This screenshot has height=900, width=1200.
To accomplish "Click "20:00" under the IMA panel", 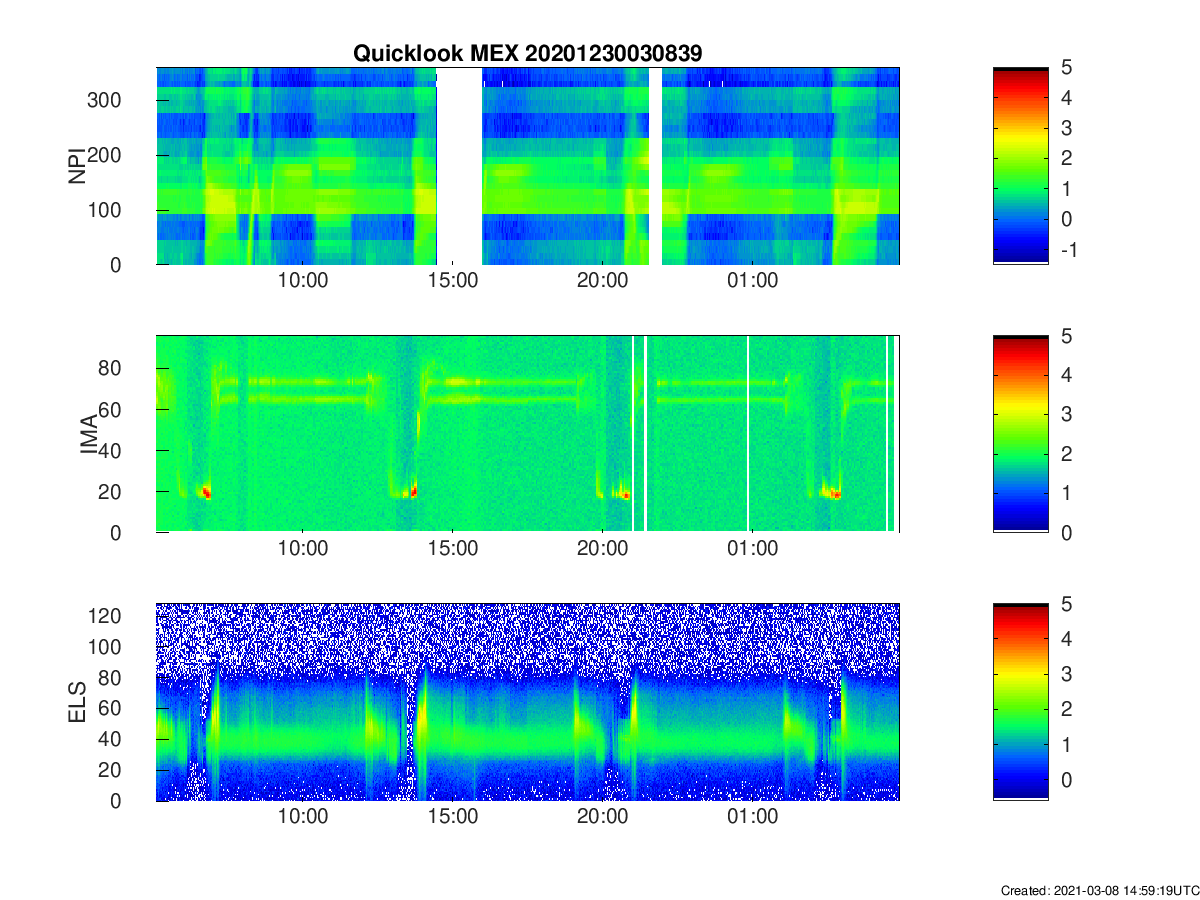I will (602, 551).
